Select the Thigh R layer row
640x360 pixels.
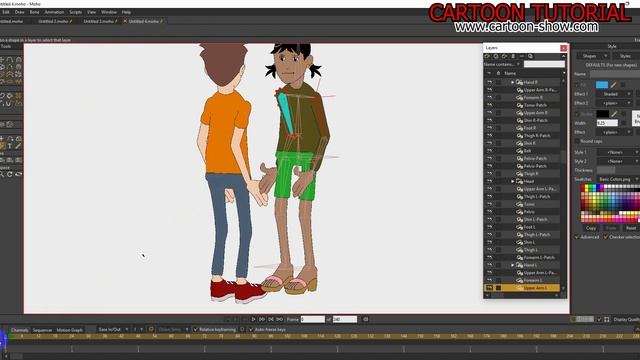click(x=522, y=174)
